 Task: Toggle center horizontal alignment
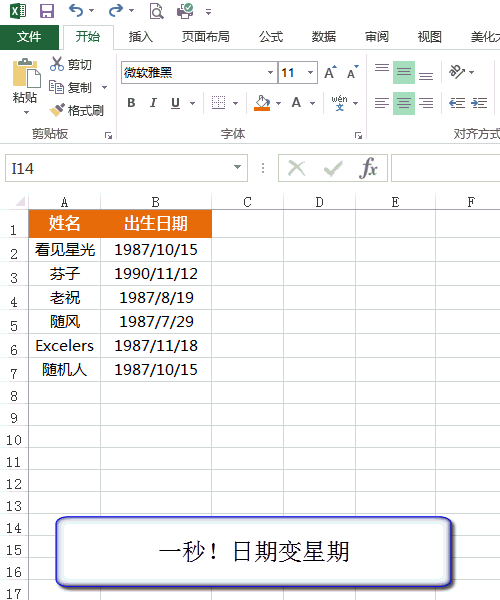404,103
